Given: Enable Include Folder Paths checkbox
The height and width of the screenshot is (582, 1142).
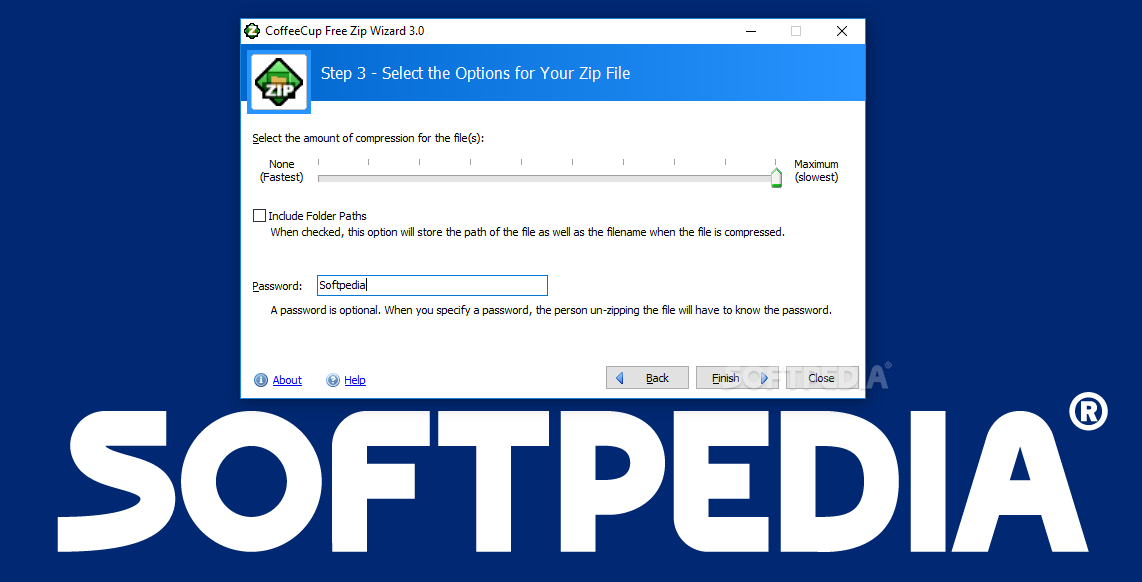Looking at the screenshot, I should [x=259, y=216].
